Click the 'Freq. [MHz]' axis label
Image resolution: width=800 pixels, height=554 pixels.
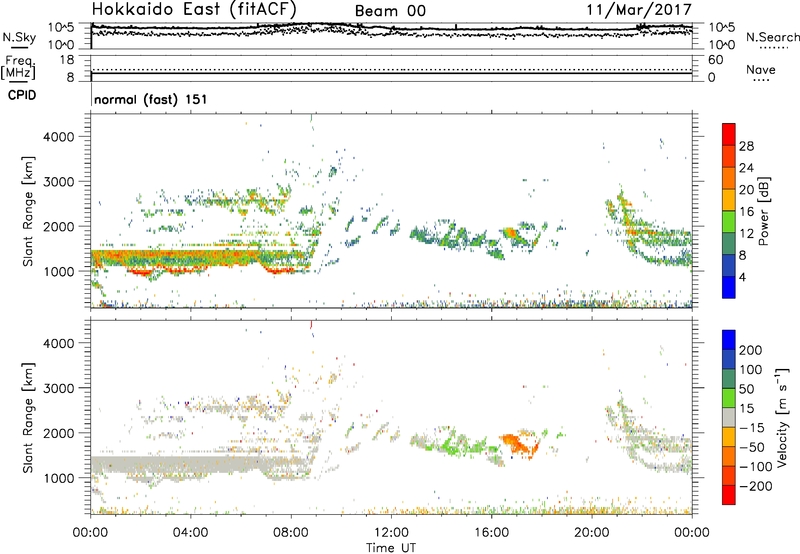click(x=18, y=67)
